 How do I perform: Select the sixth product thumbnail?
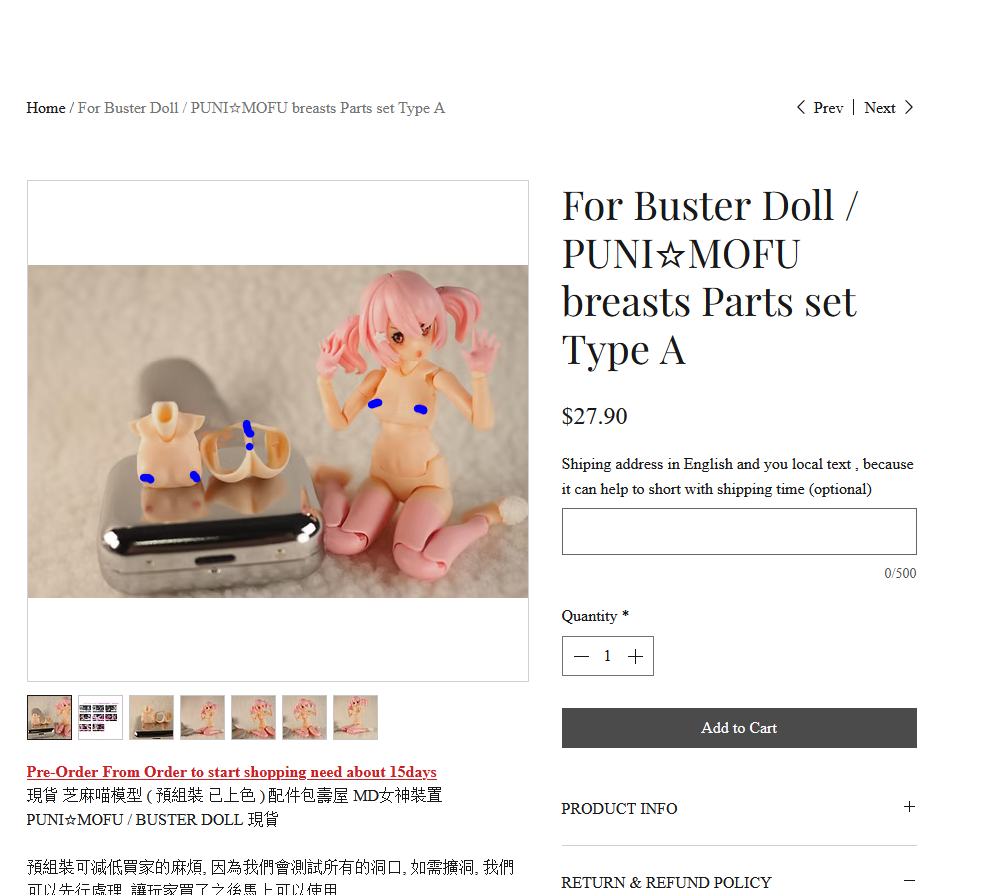[304, 717]
